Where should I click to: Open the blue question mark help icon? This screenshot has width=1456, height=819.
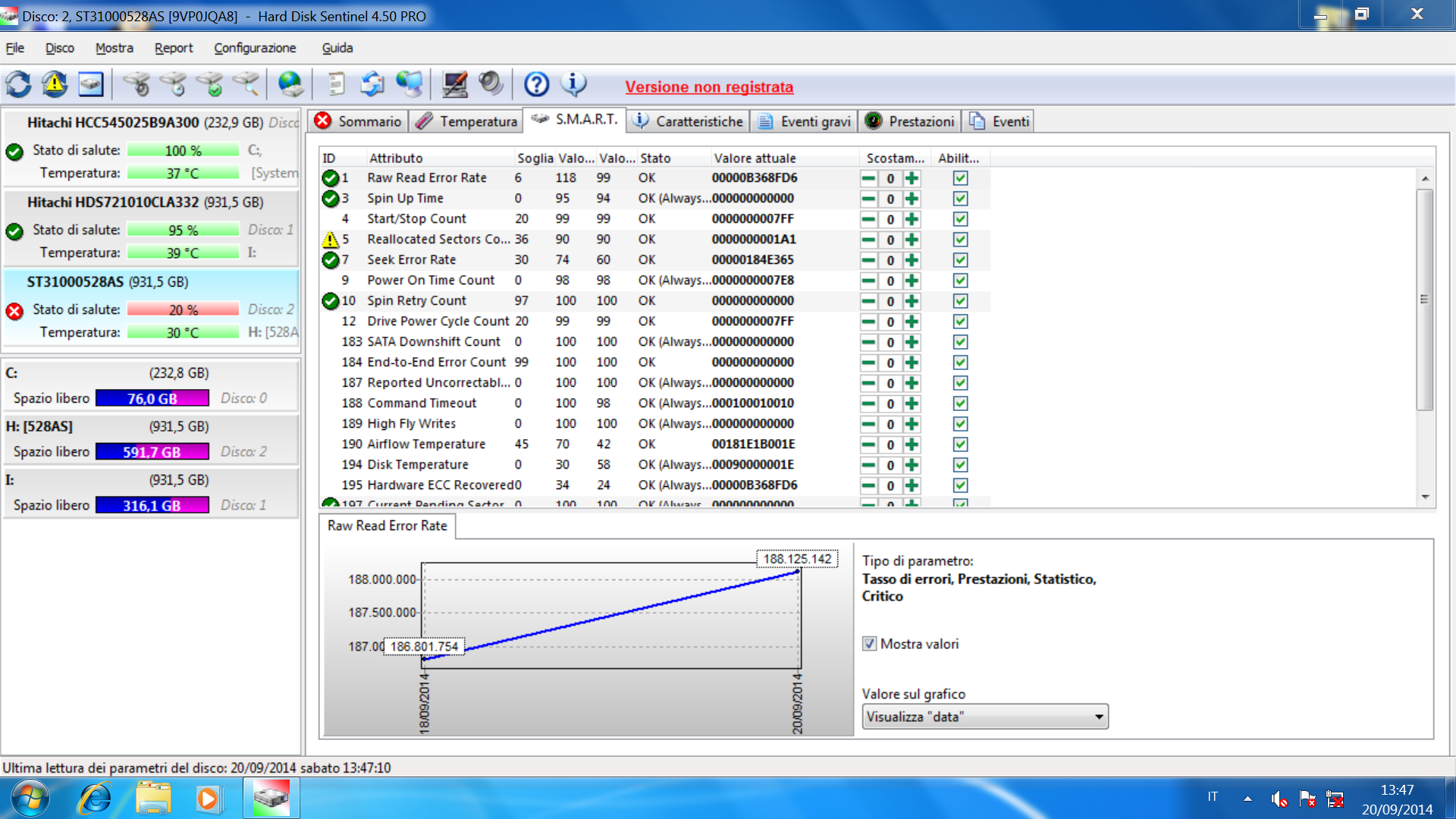537,84
